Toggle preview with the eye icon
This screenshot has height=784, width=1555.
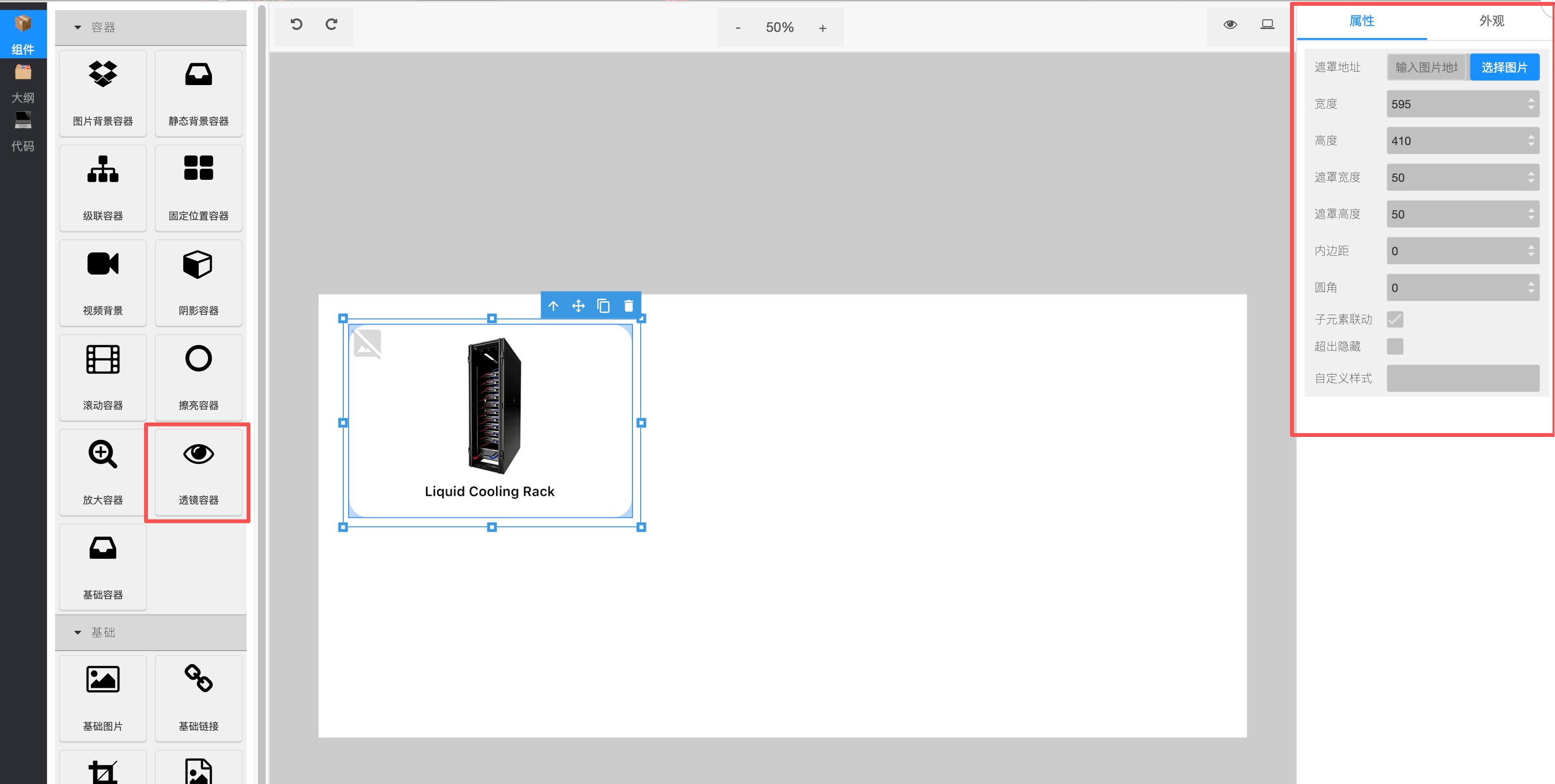point(1230,25)
